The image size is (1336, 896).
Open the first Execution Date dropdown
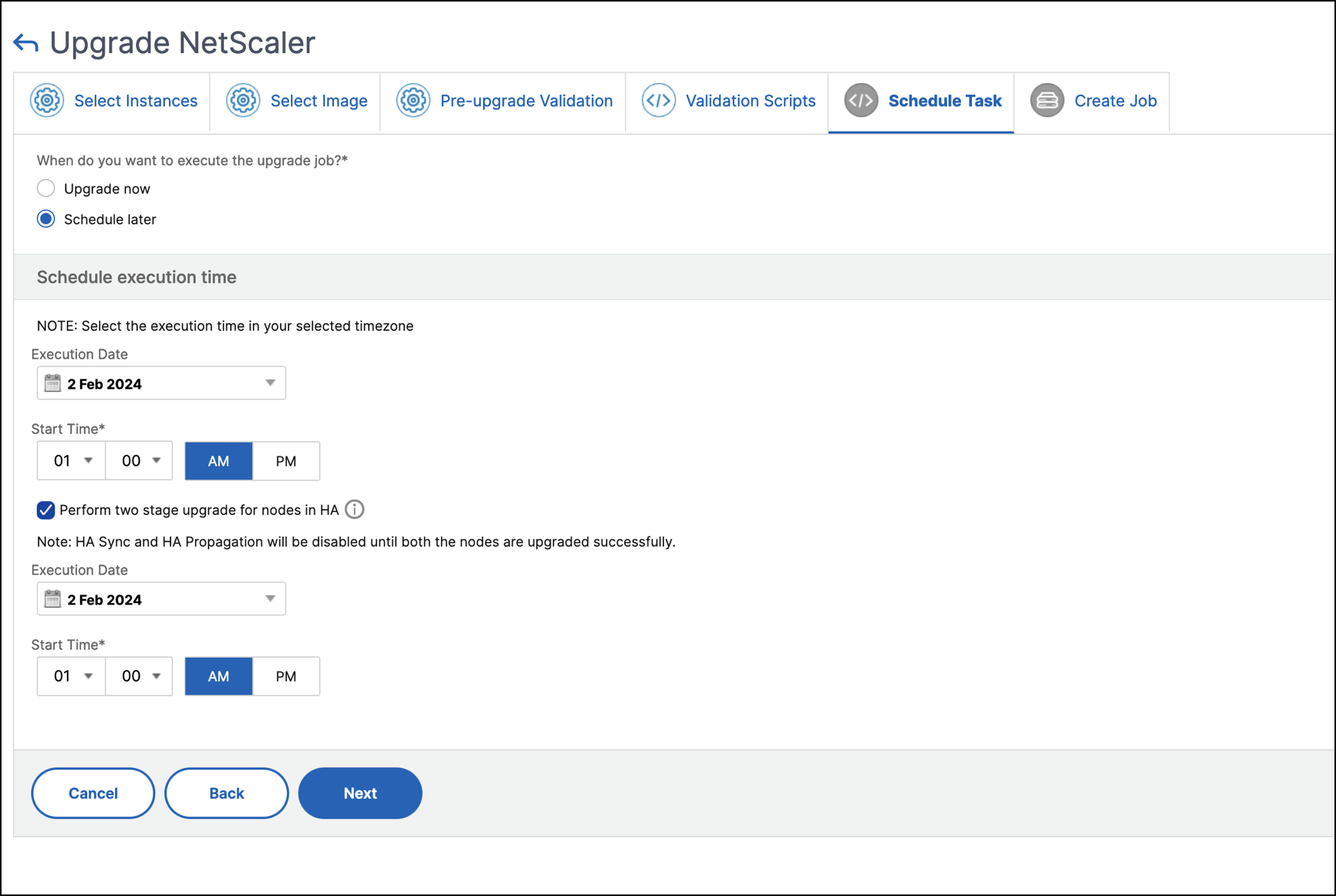pyautogui.click(x=161, y=383)
